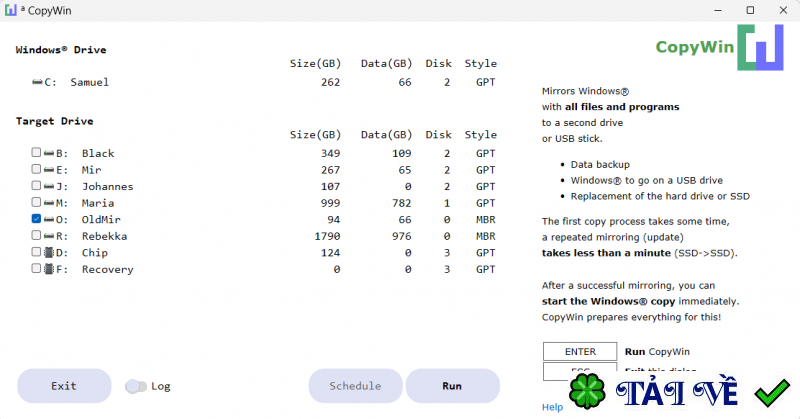Maximize the CopyWin window
The height and width of the screenshot is (419, 800).
750,10
